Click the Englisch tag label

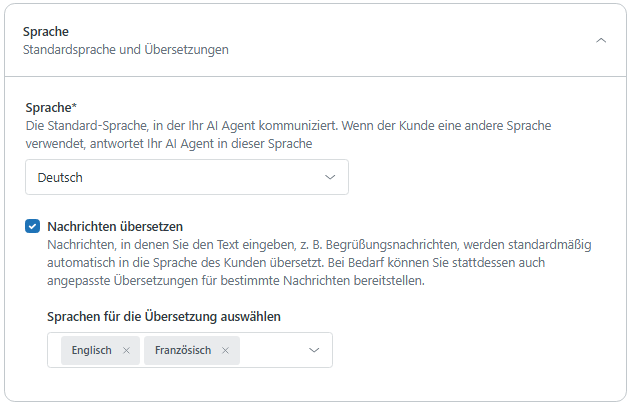pos(92,350)
